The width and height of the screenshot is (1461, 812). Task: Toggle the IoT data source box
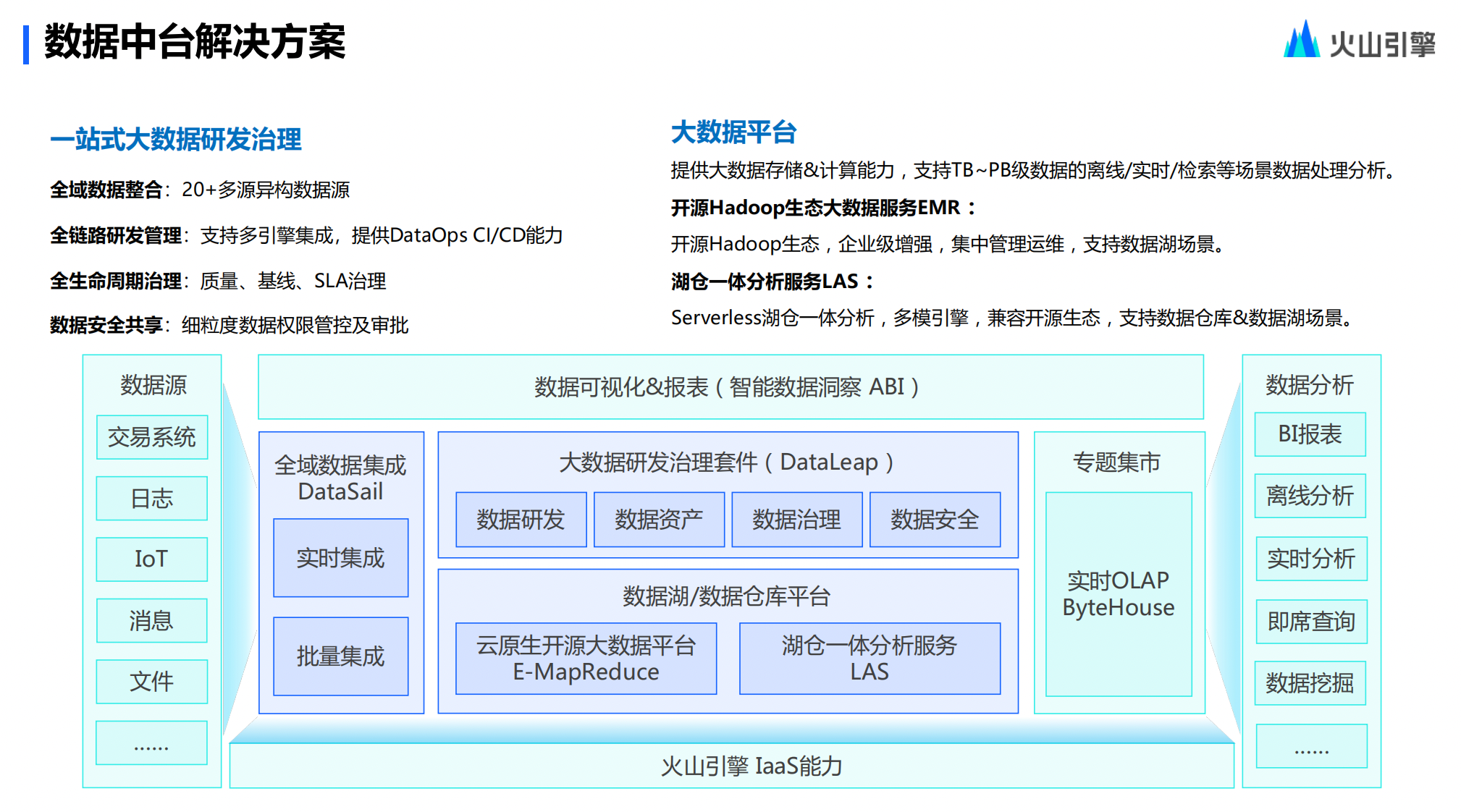(x=151, y=558)
